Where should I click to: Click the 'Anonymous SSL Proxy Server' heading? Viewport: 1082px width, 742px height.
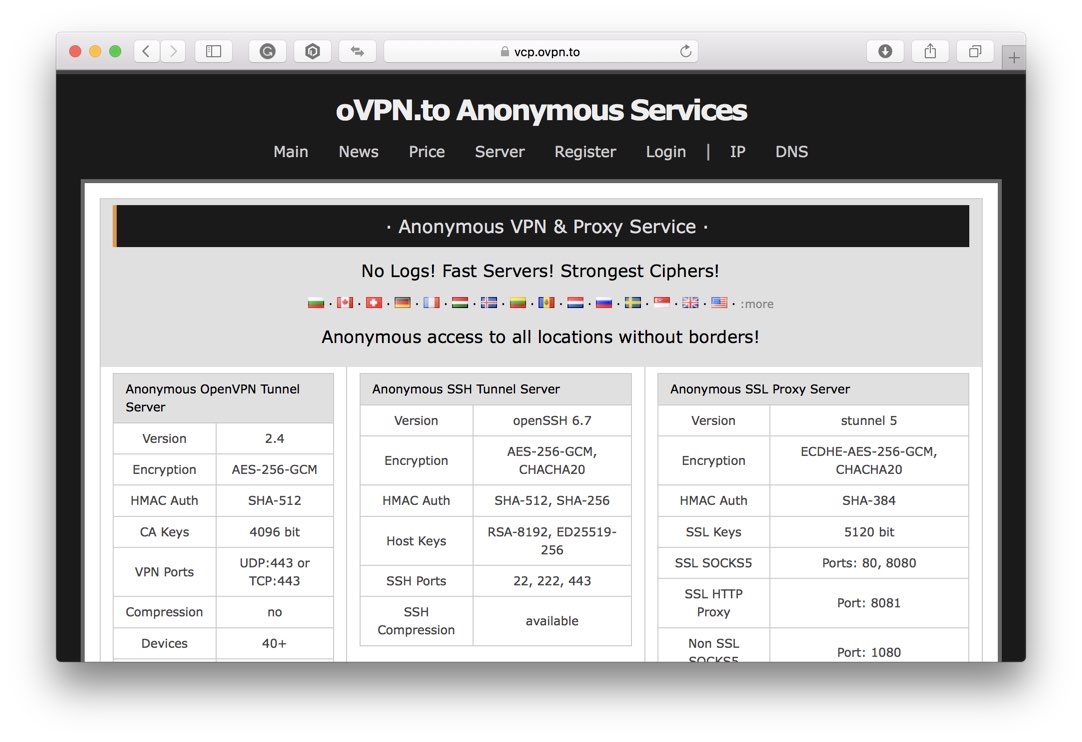tap(813, 389)
